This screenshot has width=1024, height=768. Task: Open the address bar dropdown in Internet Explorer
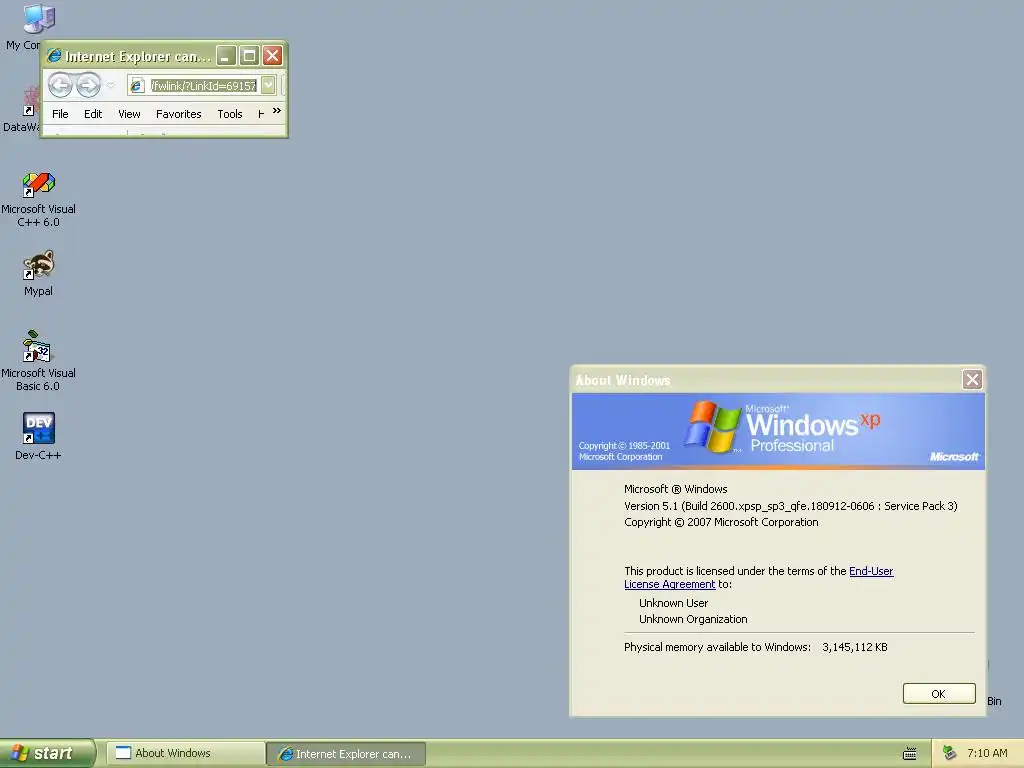[x=268, y=85]
